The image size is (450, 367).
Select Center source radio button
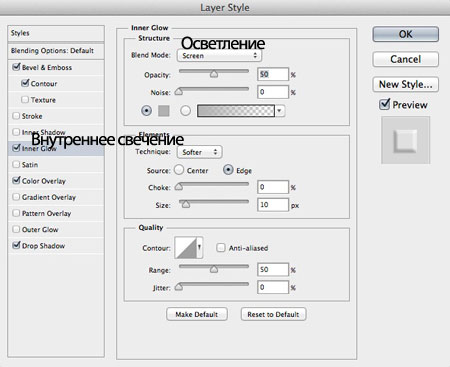click(x=179, y=170)
